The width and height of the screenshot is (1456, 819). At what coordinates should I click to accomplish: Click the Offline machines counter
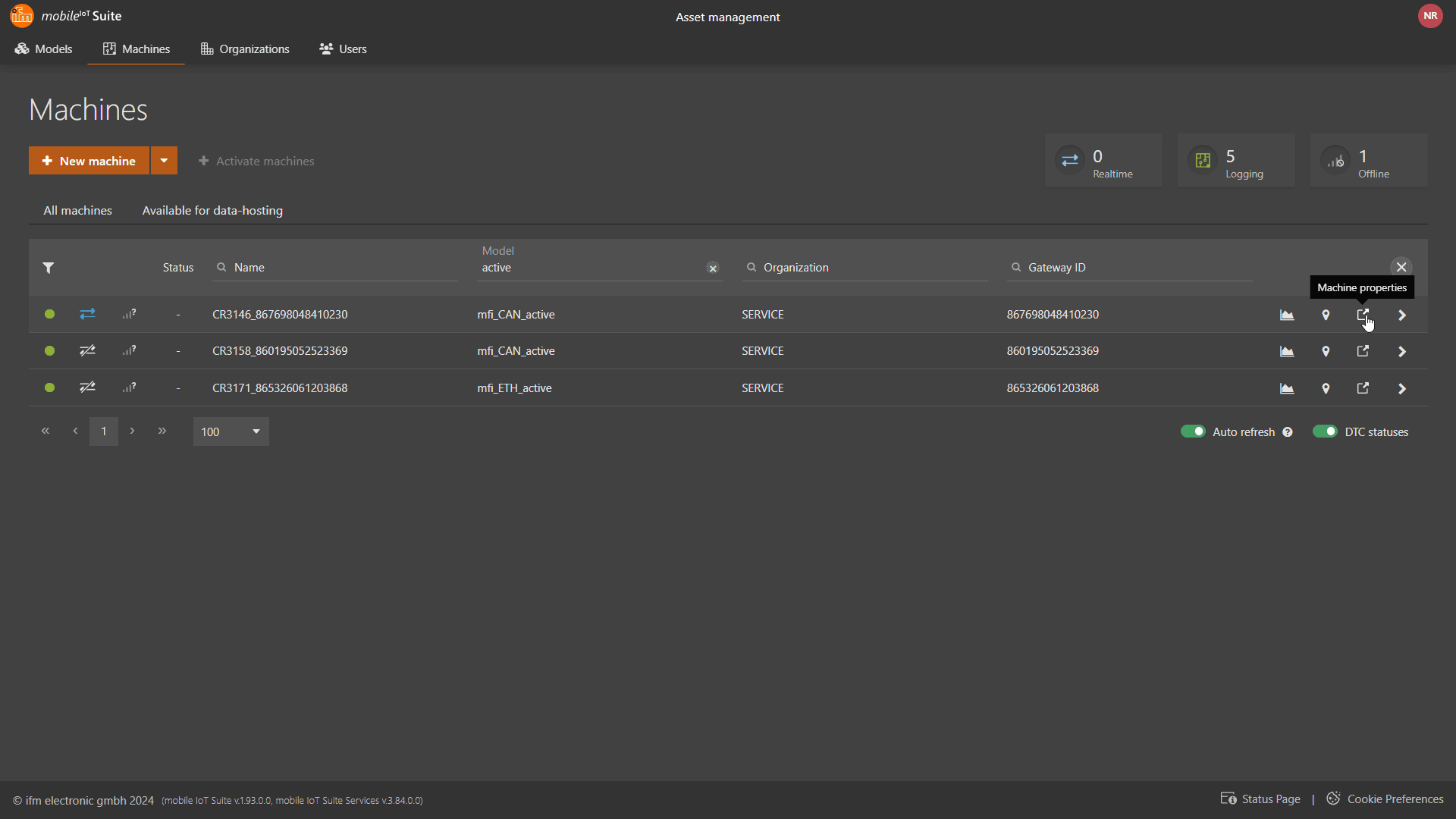pos(1369,161)
